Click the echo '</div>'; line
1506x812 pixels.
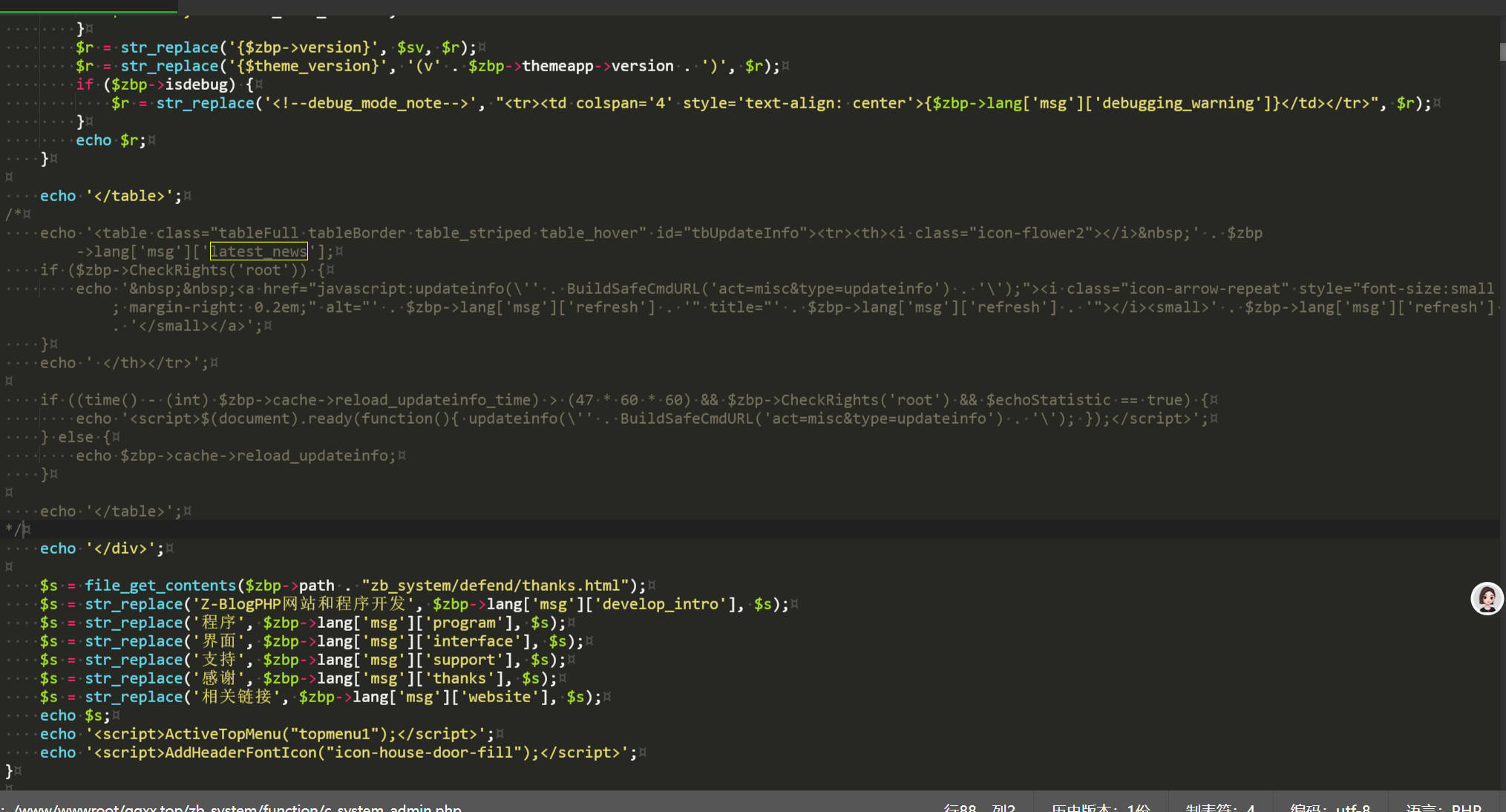pyautogui.click(x=102, y=549)
